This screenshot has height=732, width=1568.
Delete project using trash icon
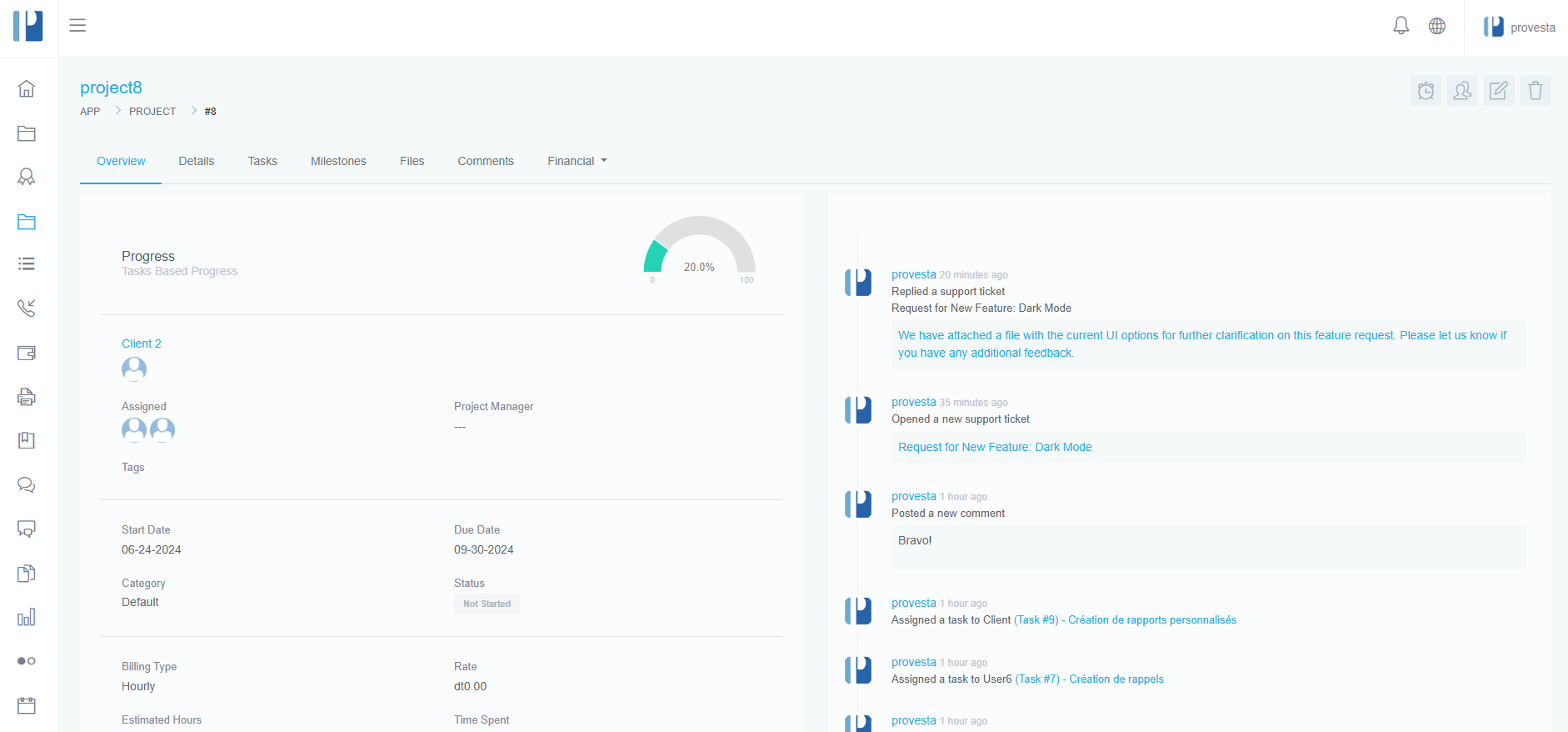coord(1535,90)
